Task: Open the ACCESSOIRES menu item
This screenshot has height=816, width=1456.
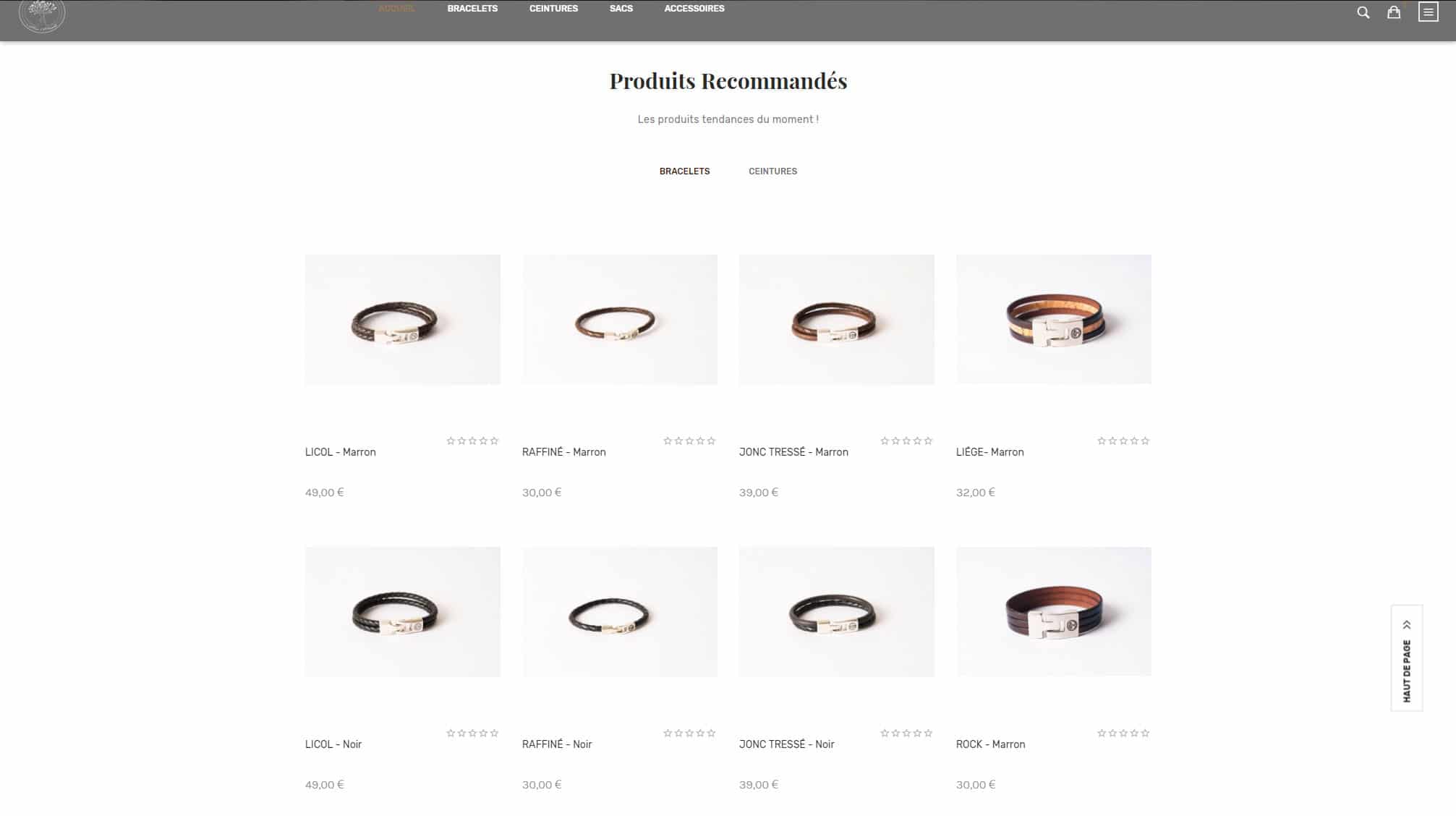Action: 694,9
